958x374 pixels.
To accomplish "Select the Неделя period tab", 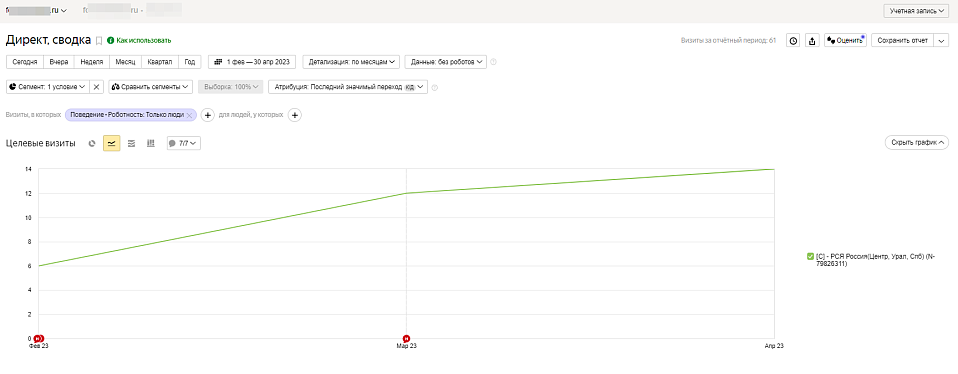I will point(92,62).
